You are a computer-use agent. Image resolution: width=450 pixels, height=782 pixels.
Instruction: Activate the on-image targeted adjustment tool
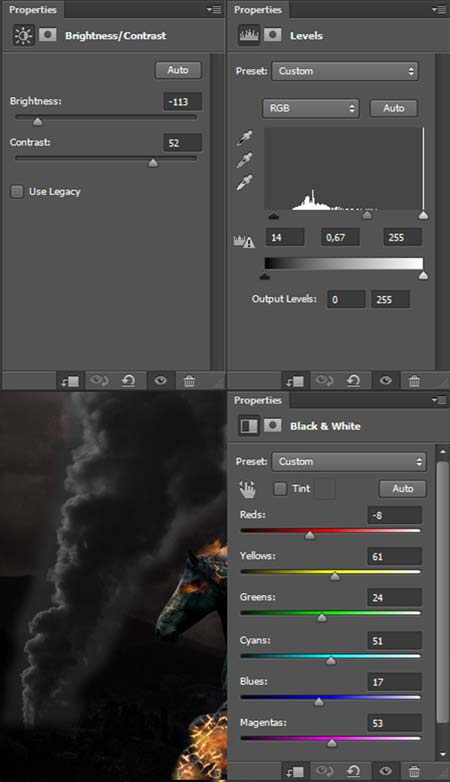click(x=247, y=489)
